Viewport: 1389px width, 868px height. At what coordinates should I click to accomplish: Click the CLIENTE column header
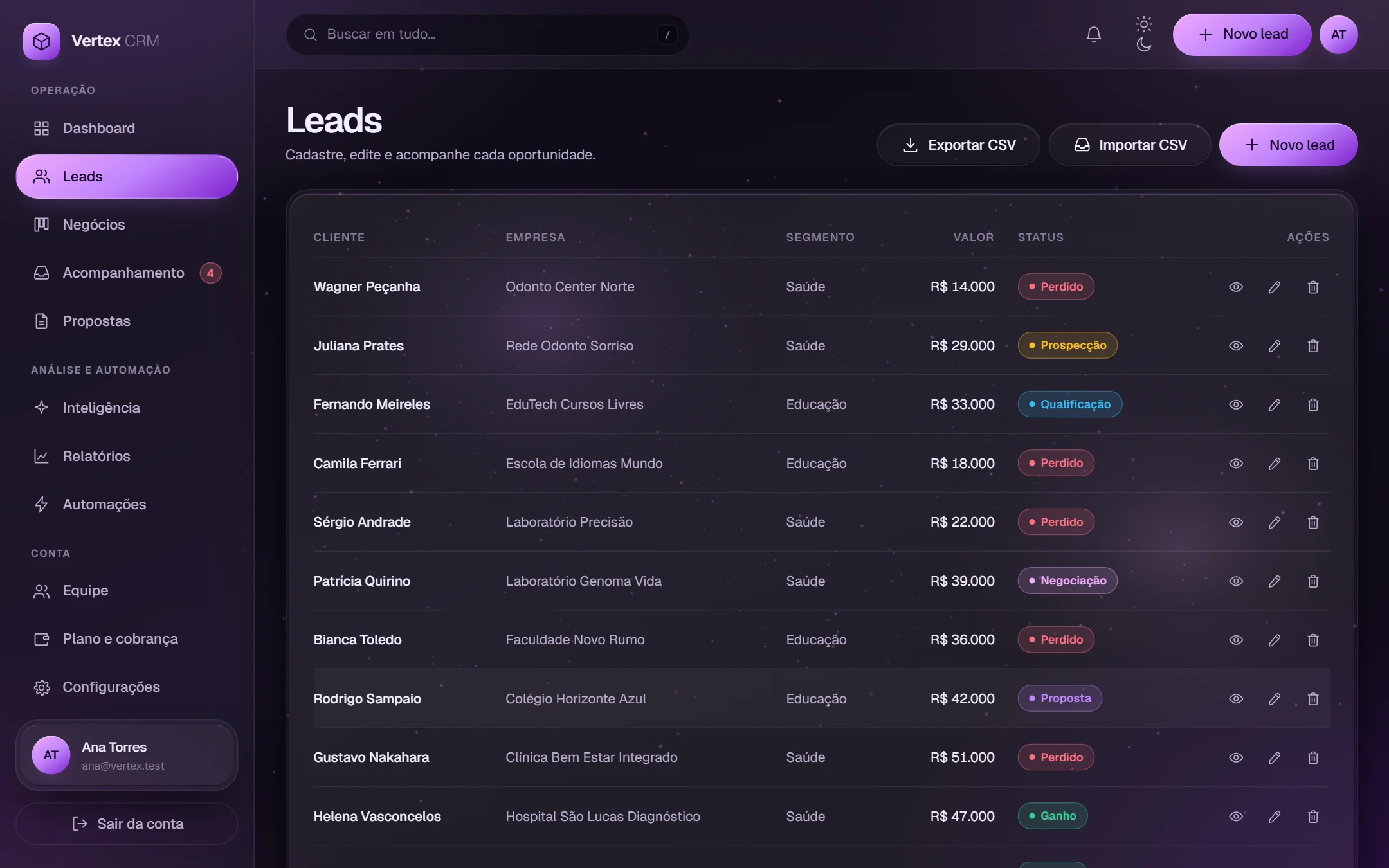click(339, 237)
